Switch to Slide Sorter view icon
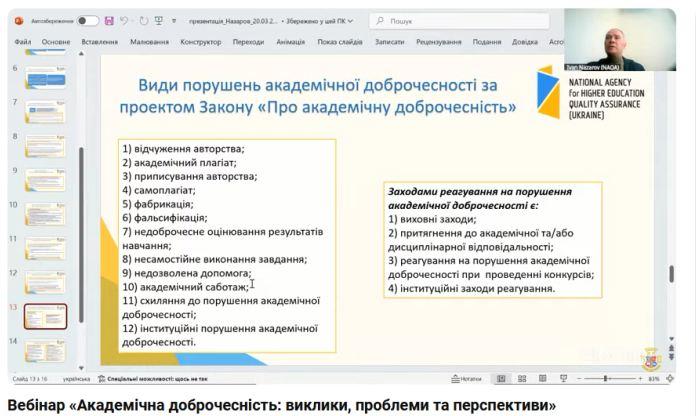The image size is (696, 416). click(522, 379)
